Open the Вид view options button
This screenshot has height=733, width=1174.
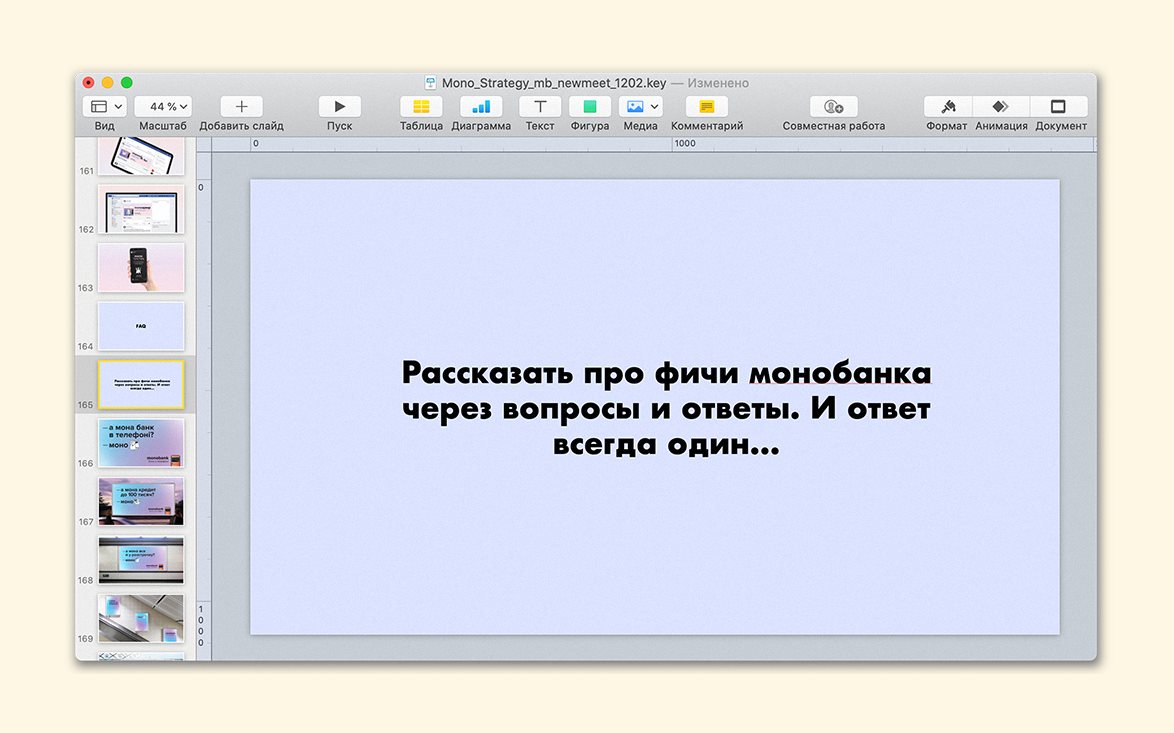click(104, 106)
